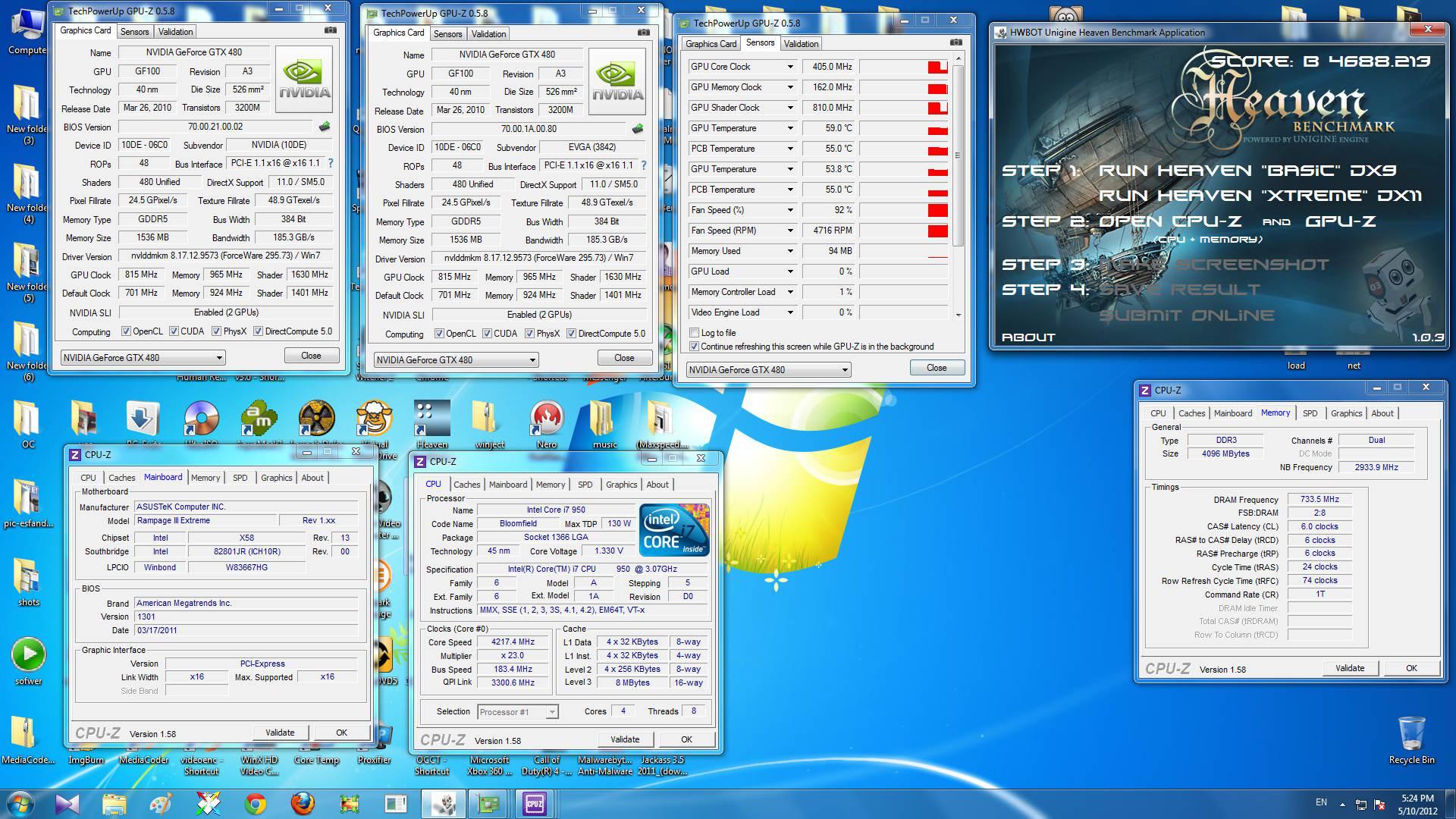This screenshot has width=1456, height=819.
Task: Click the camera icon in the GPU-Z Sensors window
Action: click(956, 43)
